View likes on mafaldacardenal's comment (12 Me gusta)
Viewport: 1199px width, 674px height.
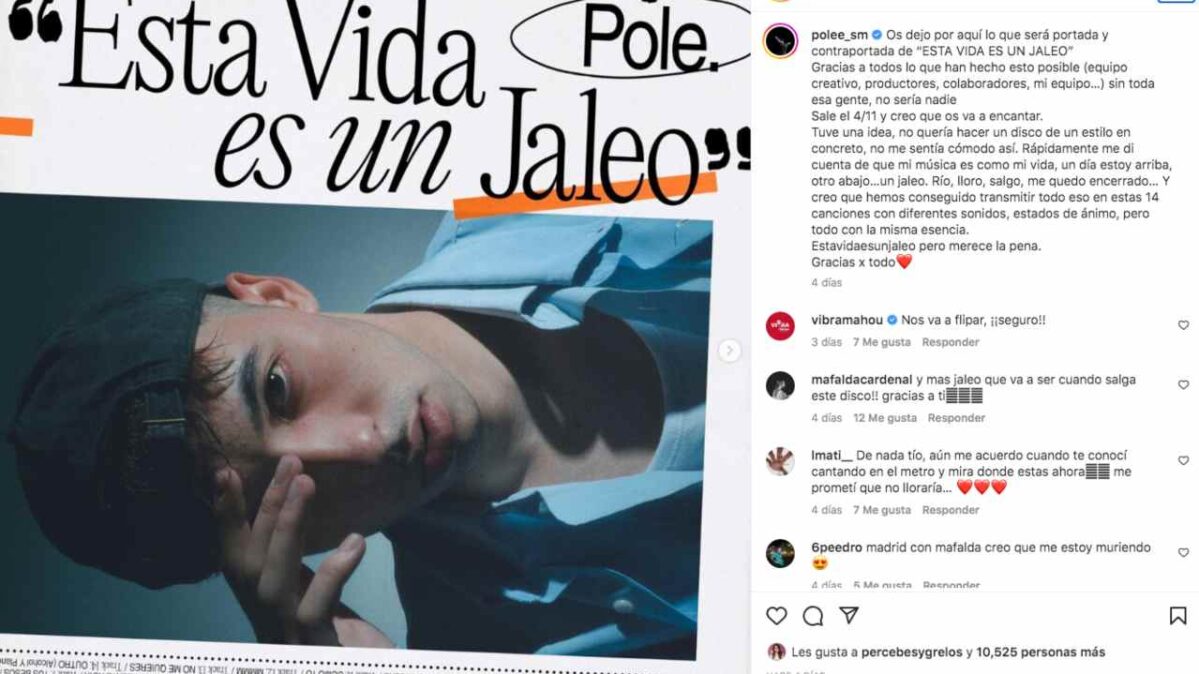point(885,418)
